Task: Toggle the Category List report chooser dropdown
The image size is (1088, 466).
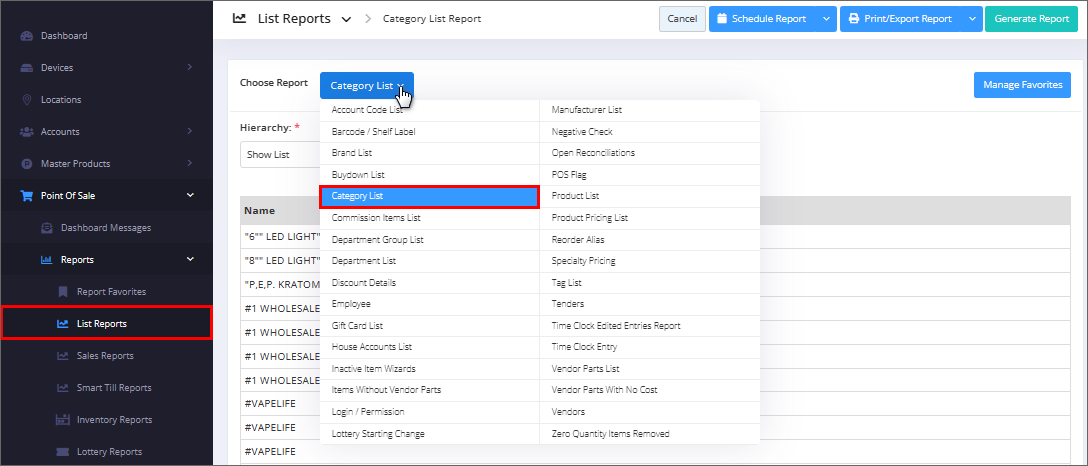Action: (x=366, y=85)
